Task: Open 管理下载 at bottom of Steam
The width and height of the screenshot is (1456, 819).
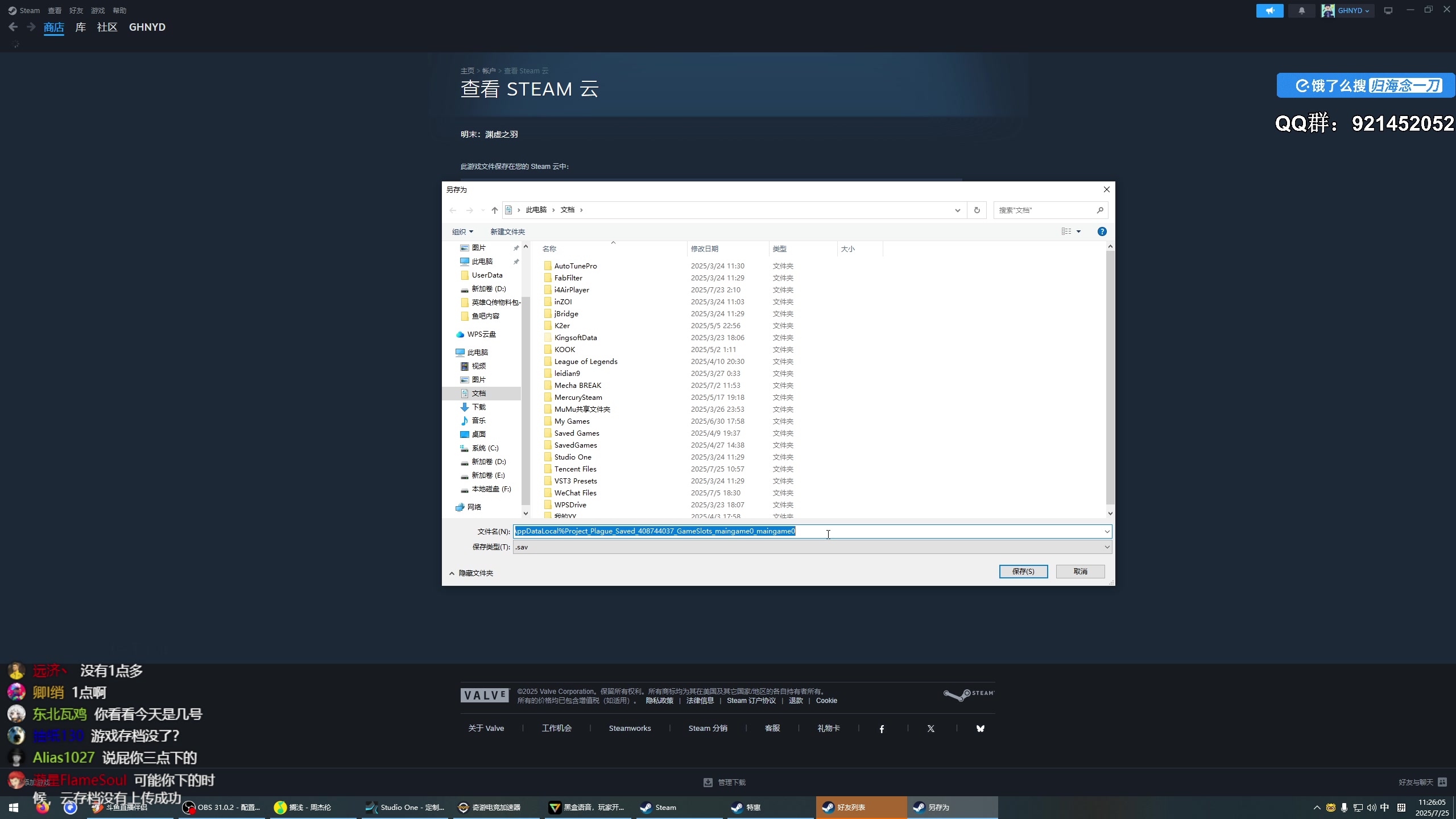Action: pyautogui.click(x=725, y=783)
